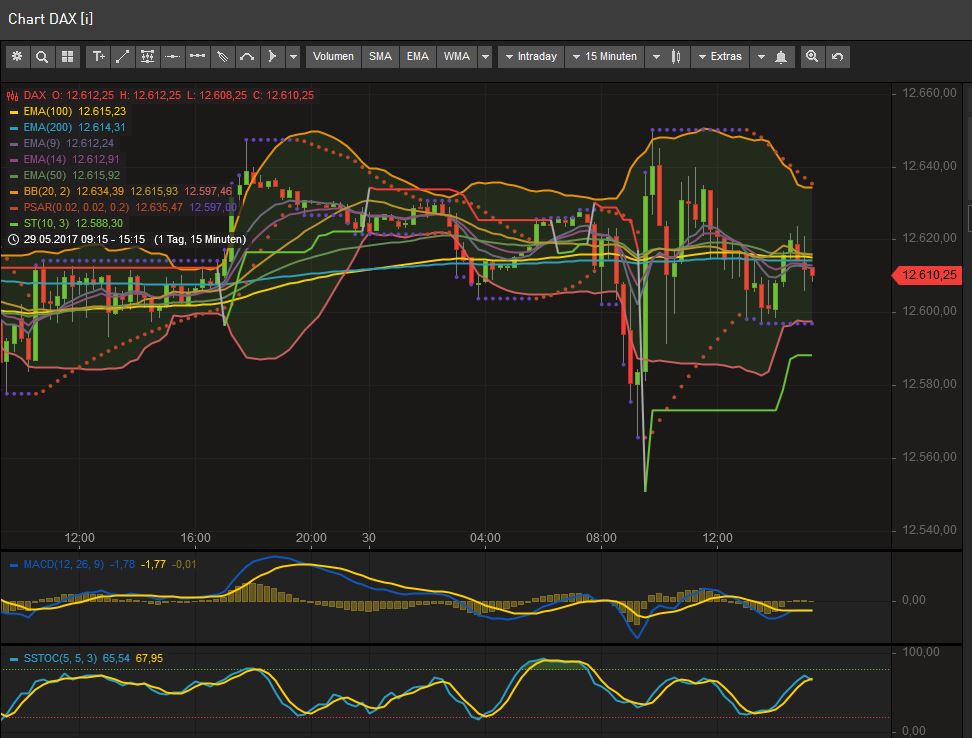The image size is (972, 738).
Task: Open the price alert bell icon
Action: click(781, 57)
